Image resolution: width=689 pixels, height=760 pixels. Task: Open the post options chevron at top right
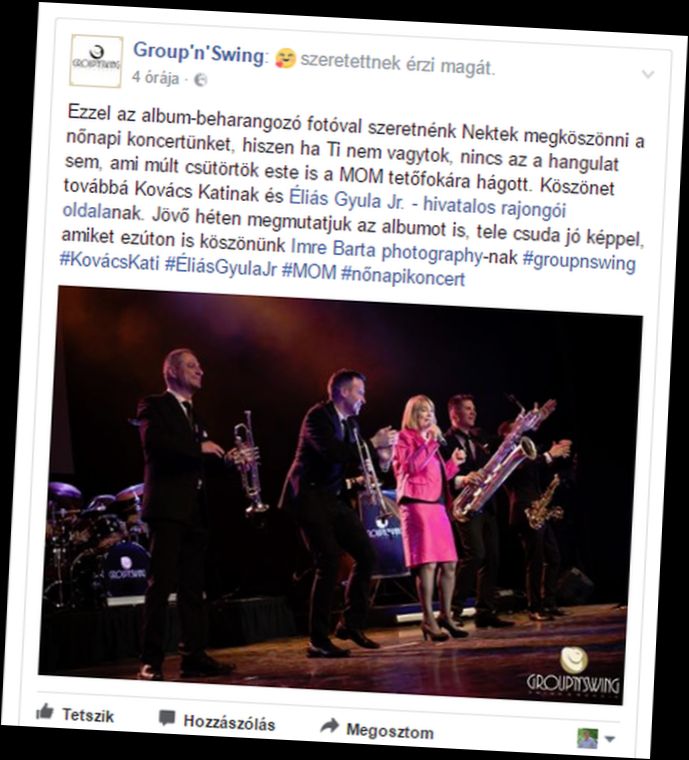coord(648,74)
